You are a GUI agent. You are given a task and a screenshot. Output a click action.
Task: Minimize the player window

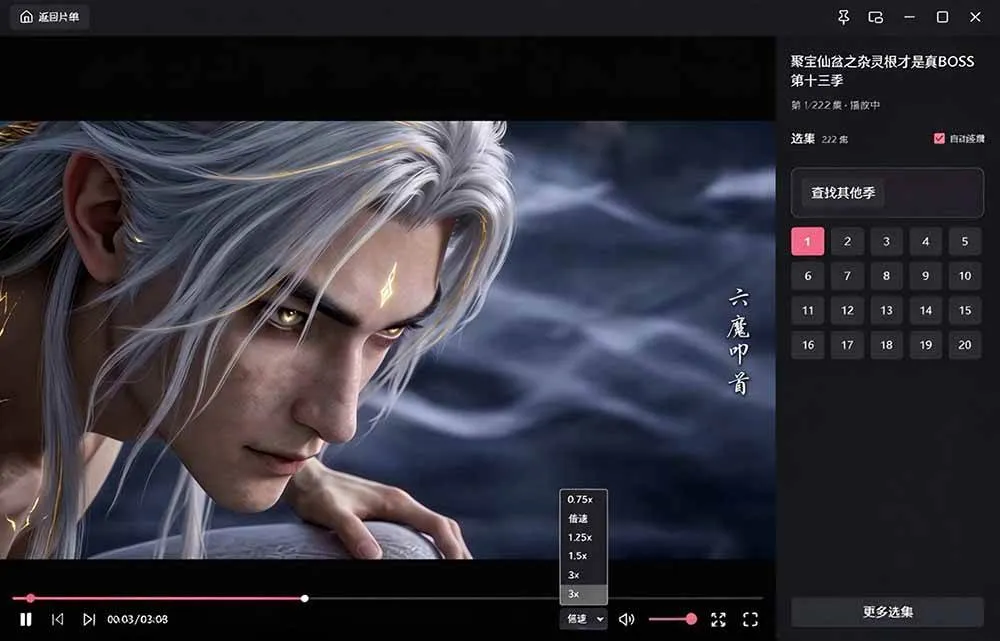[x=909, y=17]
